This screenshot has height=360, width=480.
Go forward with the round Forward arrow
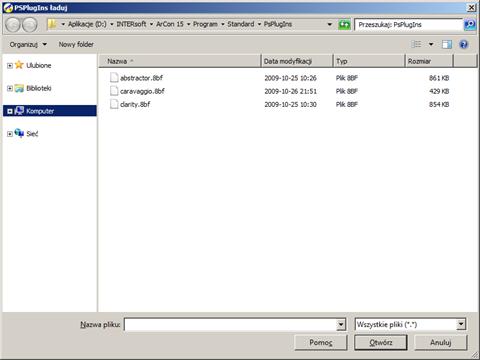30,25
